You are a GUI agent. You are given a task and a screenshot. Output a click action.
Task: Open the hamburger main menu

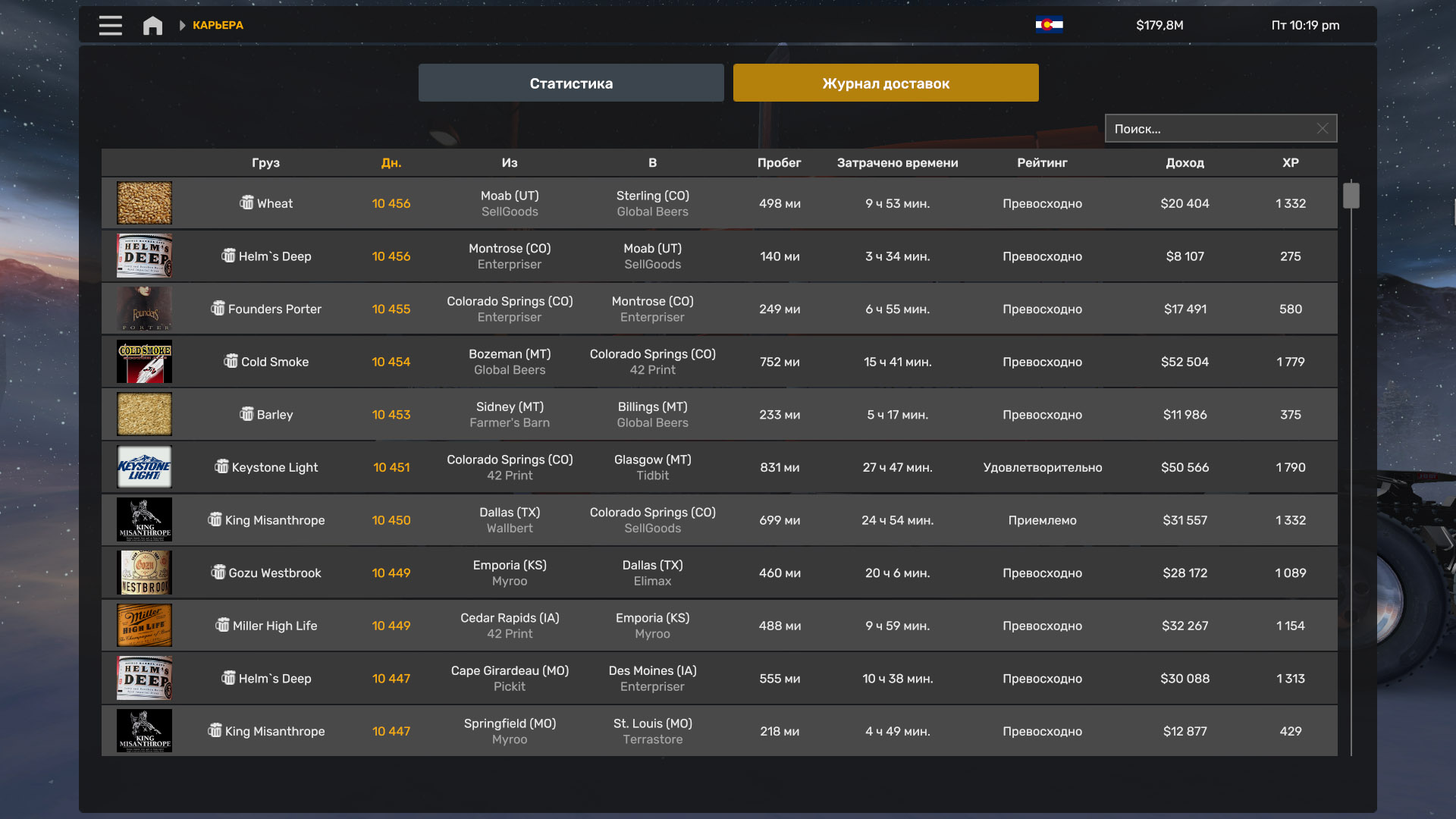click(x=110, y=25)
